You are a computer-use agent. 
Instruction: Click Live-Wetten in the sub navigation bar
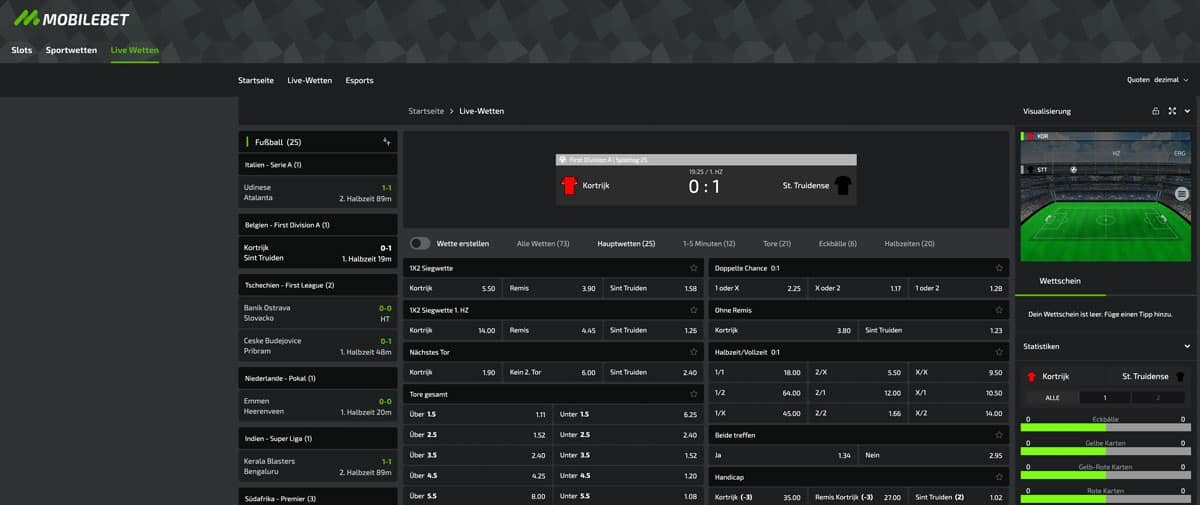309,80
